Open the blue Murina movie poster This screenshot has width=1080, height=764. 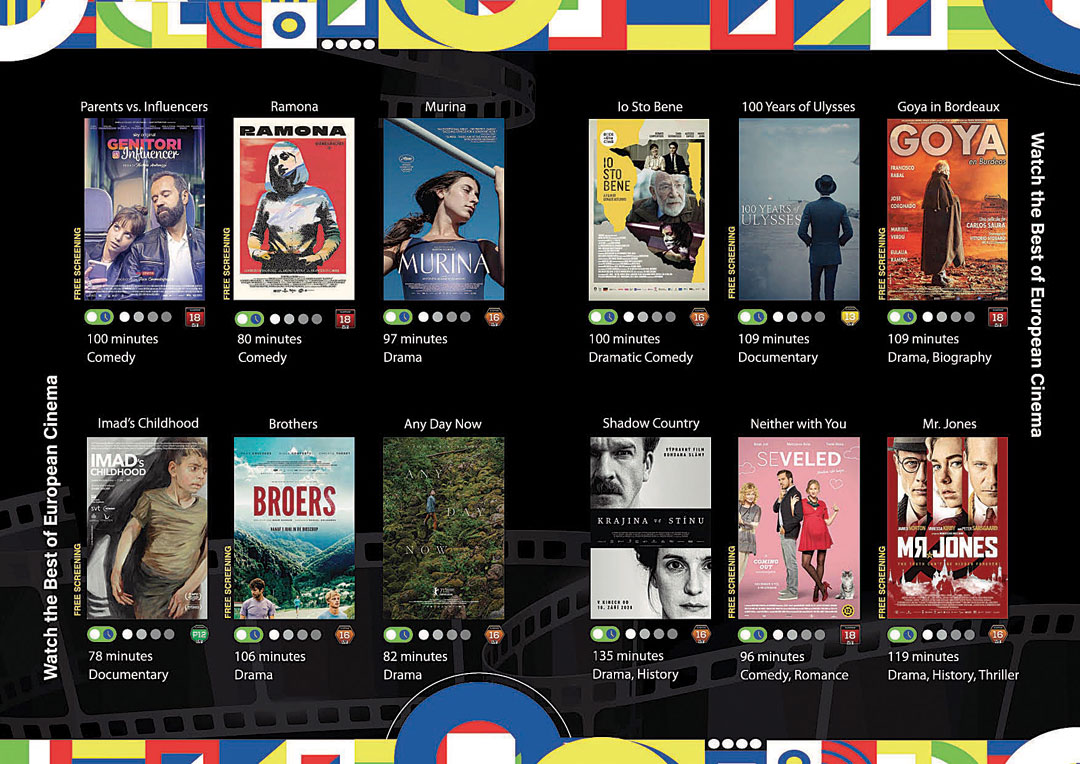[444, 209]
